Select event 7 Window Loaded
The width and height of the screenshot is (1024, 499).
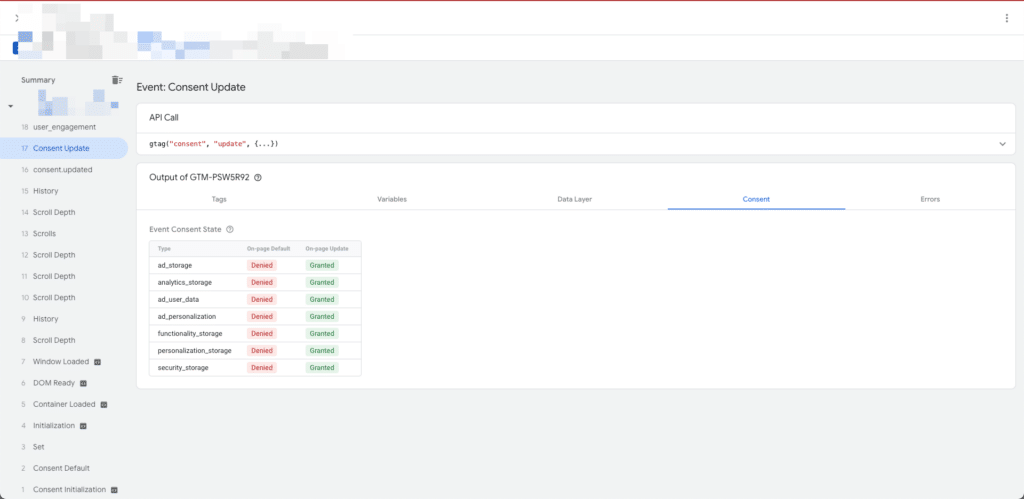pos(64,362)
